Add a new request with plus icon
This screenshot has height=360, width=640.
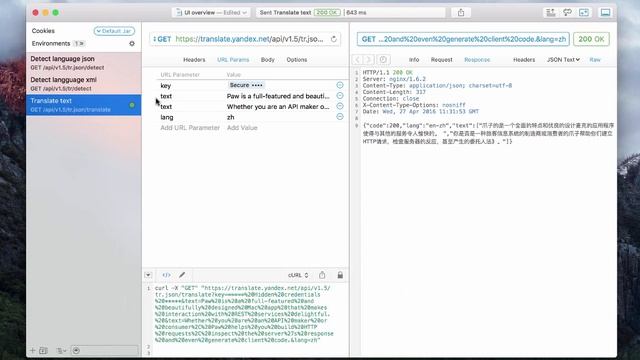(x=33, y=351)
